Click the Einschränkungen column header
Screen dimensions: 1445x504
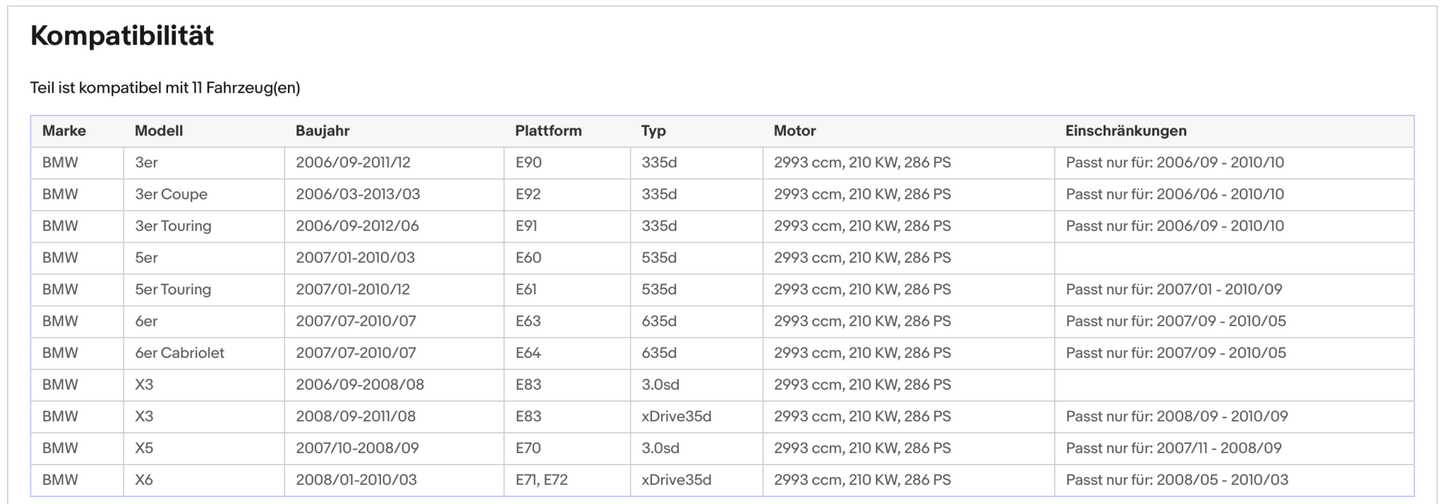pyautogui.click(x=1126, y=131)
